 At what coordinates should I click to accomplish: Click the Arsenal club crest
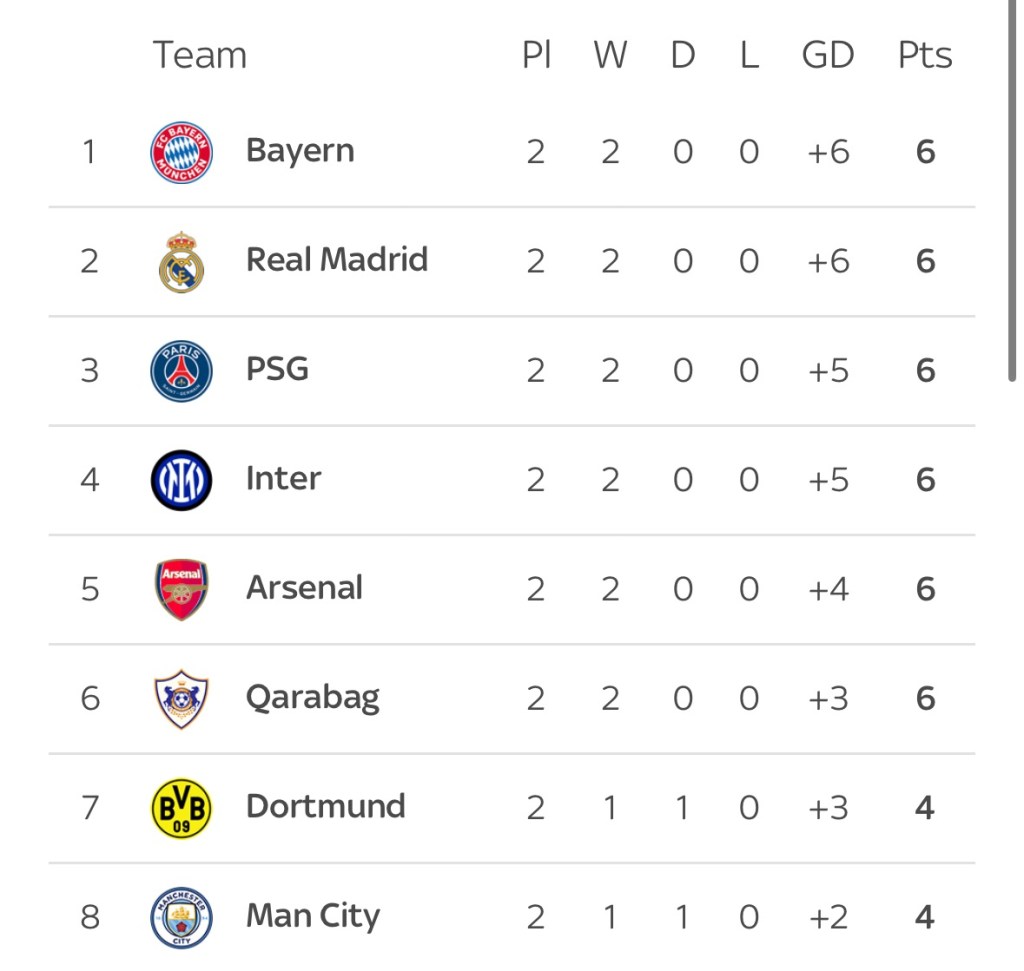pos(181,588)
